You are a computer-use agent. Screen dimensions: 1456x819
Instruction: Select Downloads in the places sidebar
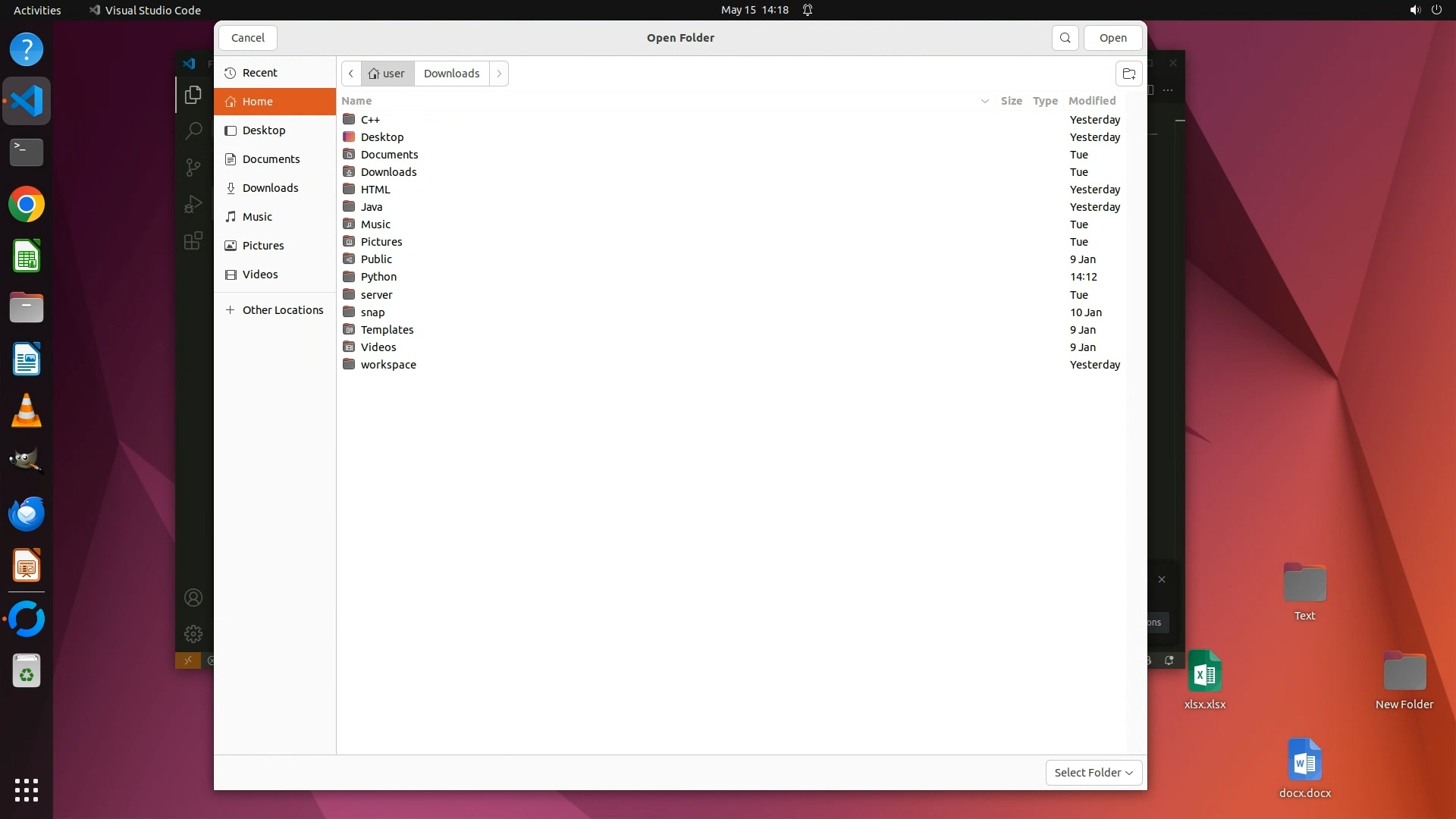point(270,188)
